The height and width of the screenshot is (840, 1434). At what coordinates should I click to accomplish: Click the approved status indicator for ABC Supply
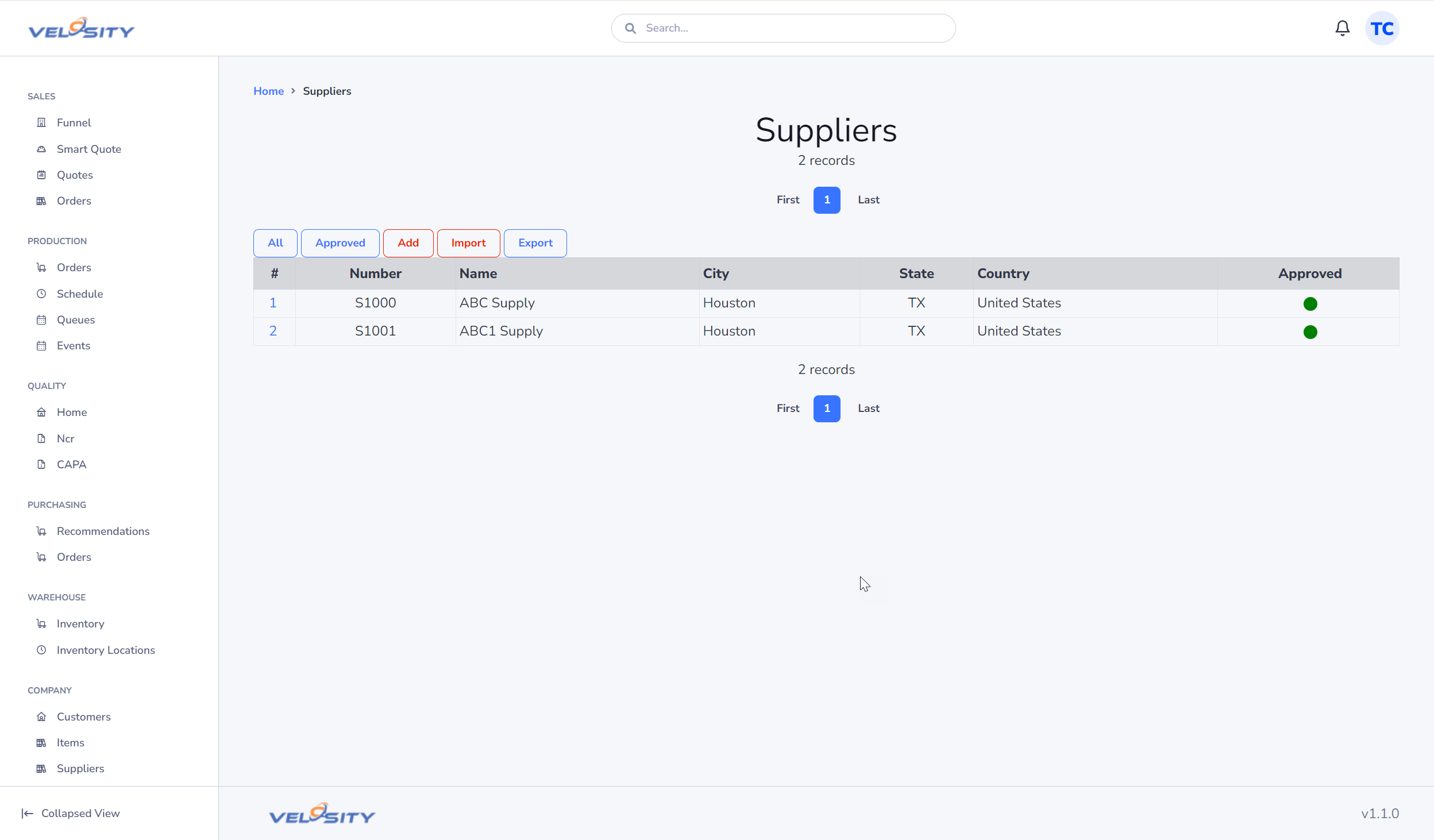1310,303
